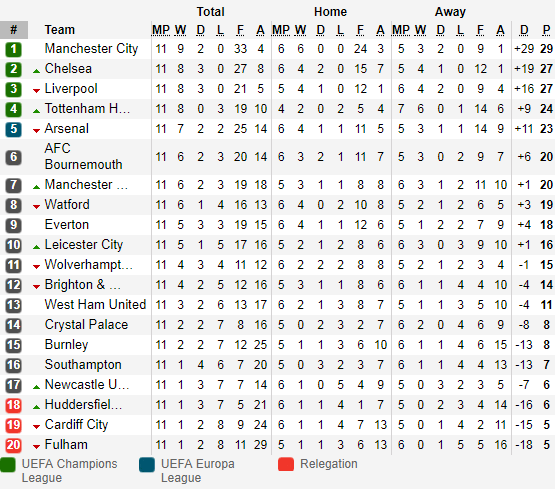Image resolution: width=555 pixels, height=489 pixels.
Task: Click the green up arrow beside Newcastle
Action: pyautogui.click(x=36, y=387)
